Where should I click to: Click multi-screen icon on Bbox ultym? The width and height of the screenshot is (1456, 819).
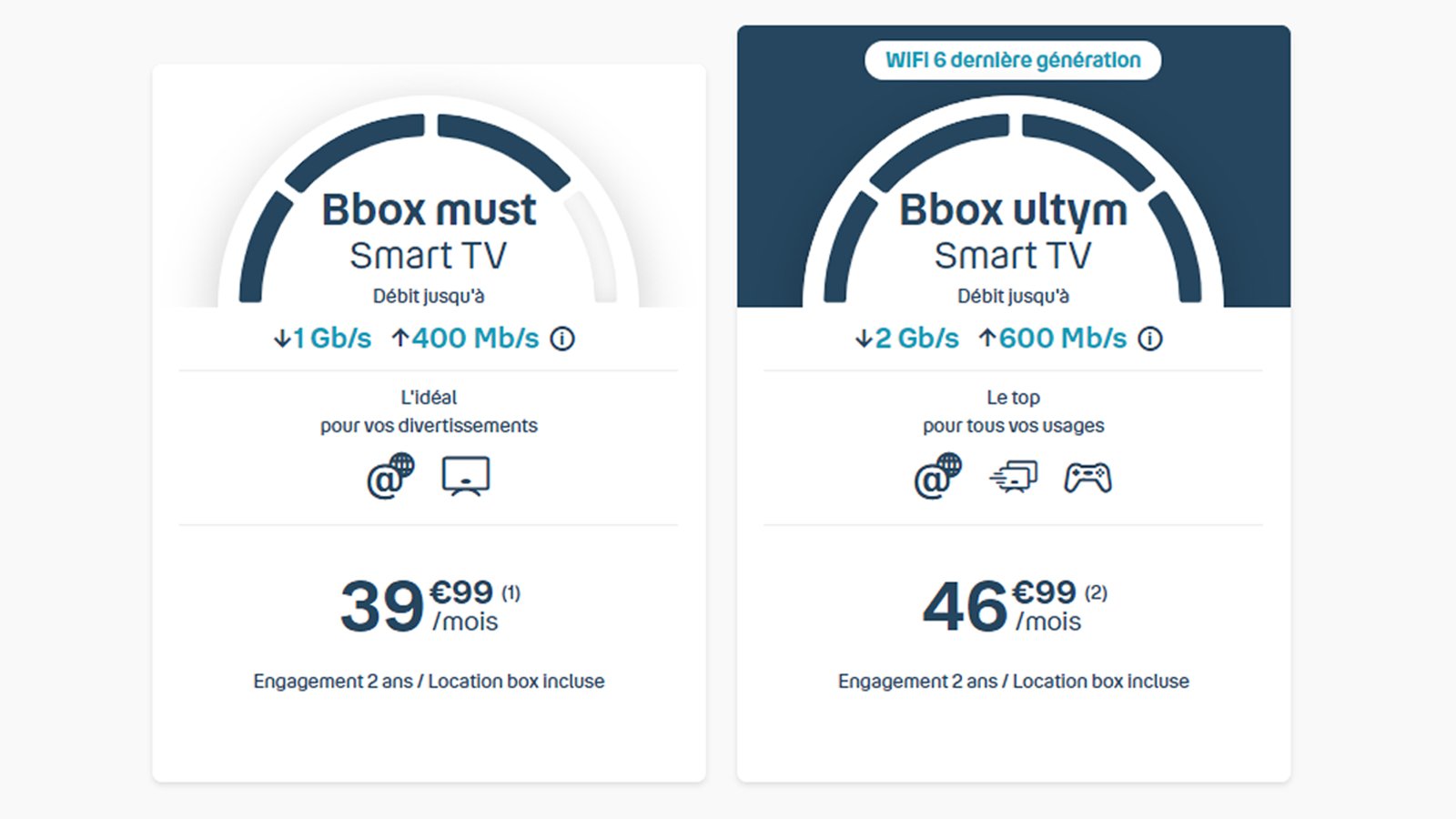1013,477
